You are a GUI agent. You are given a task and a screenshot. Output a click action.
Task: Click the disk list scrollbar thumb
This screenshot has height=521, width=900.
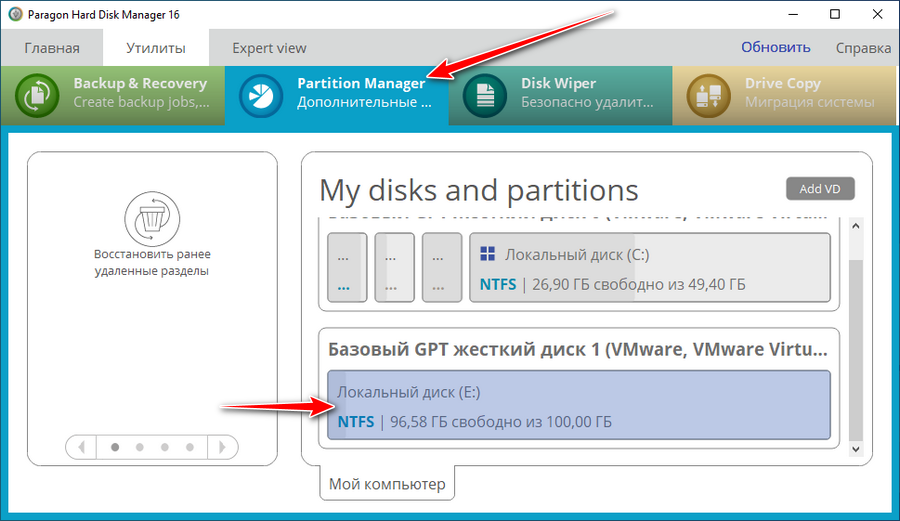(x=856, y=350)
